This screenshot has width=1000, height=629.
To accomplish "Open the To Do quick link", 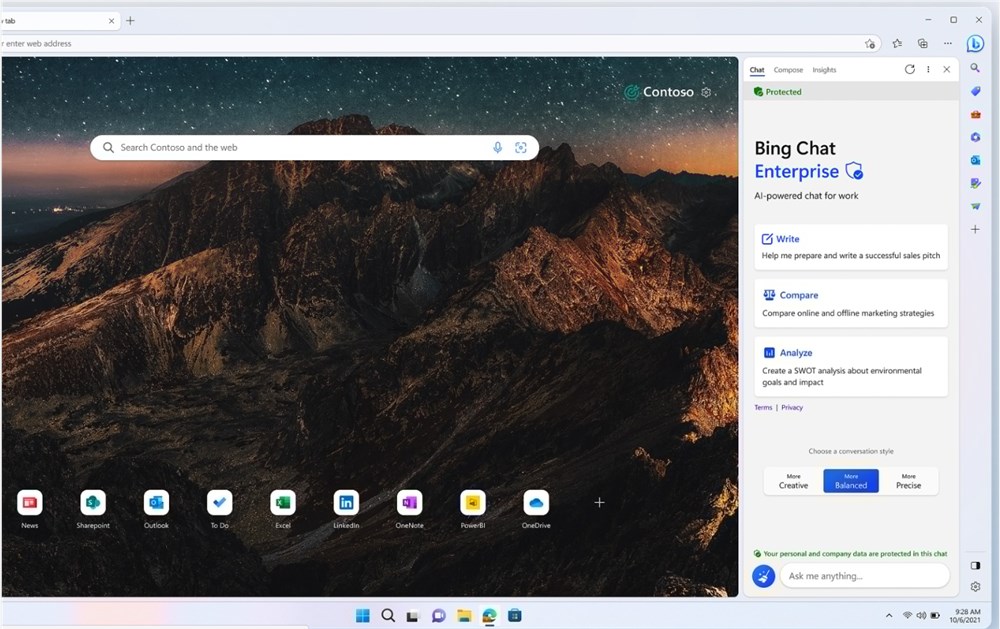I will click(219, 508).
